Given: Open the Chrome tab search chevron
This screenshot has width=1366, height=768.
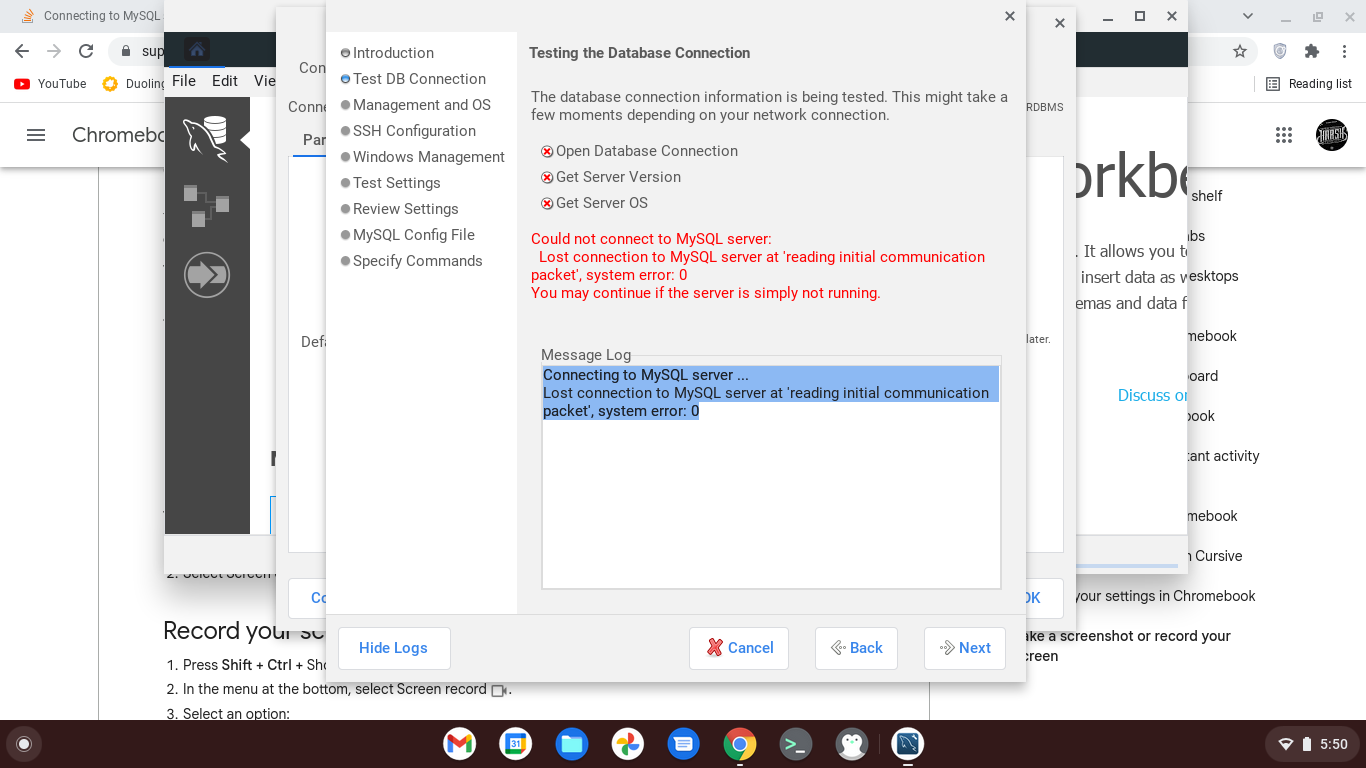Looking at the screenshot, I should pos(1248,16).
